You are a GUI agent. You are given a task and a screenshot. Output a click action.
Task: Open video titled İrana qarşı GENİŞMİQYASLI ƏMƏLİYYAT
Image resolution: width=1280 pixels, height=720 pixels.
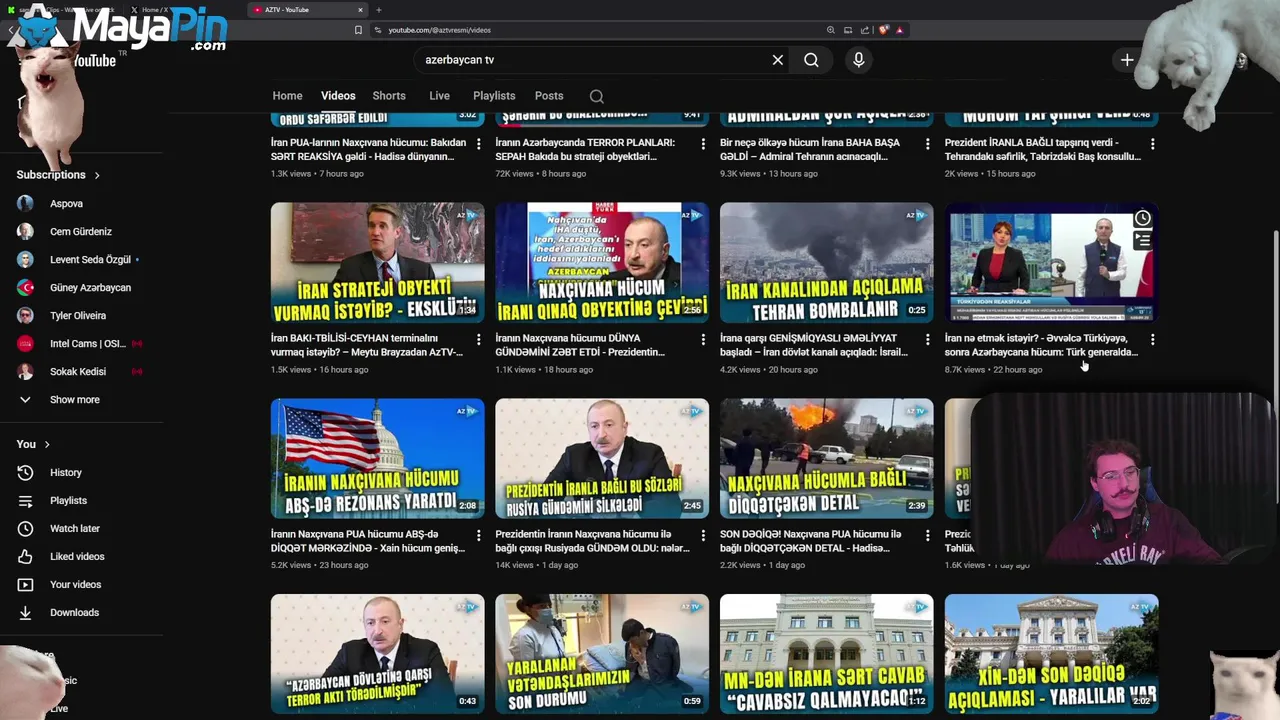814,345
